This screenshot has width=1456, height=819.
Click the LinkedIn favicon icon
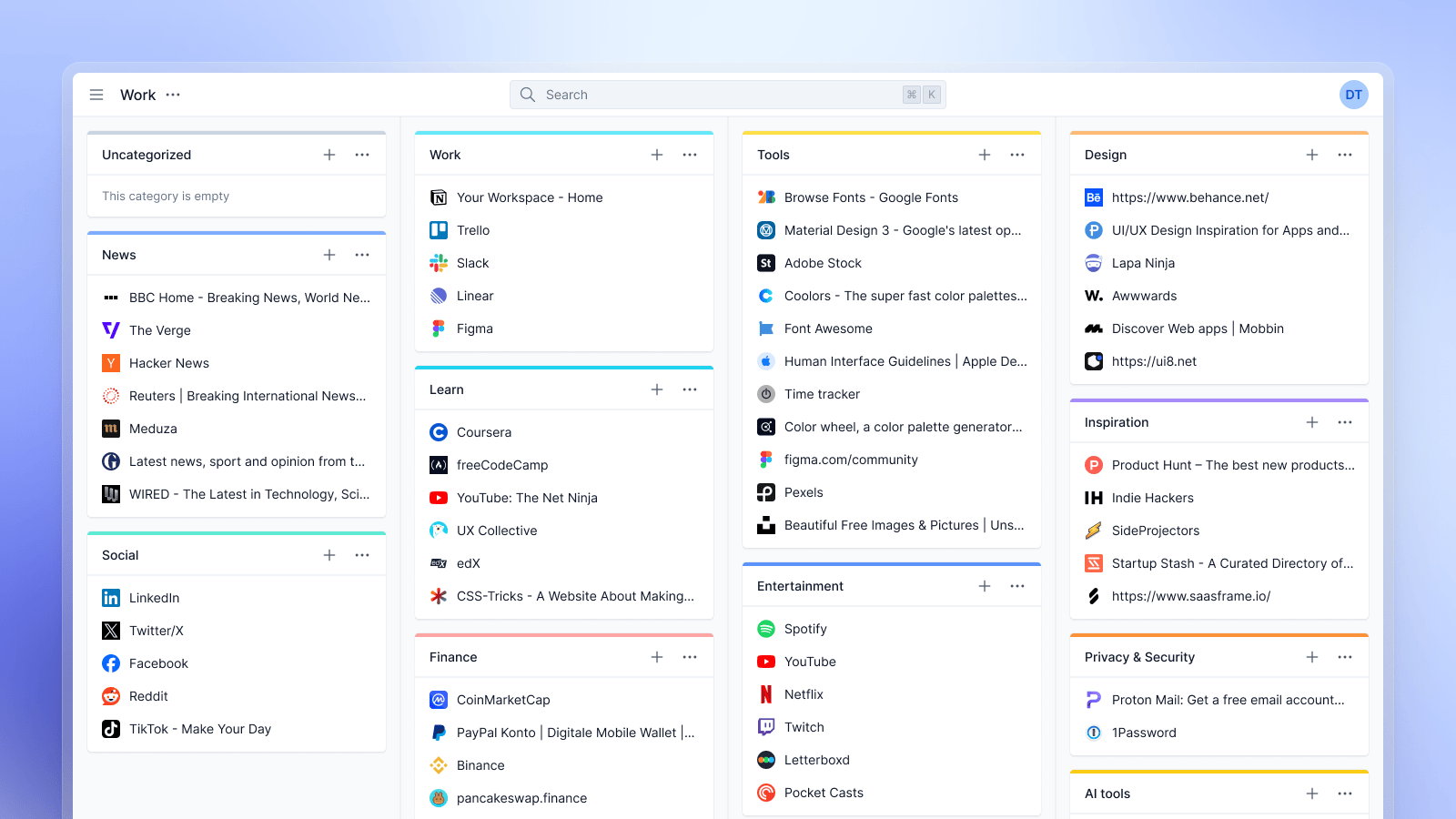111,598
